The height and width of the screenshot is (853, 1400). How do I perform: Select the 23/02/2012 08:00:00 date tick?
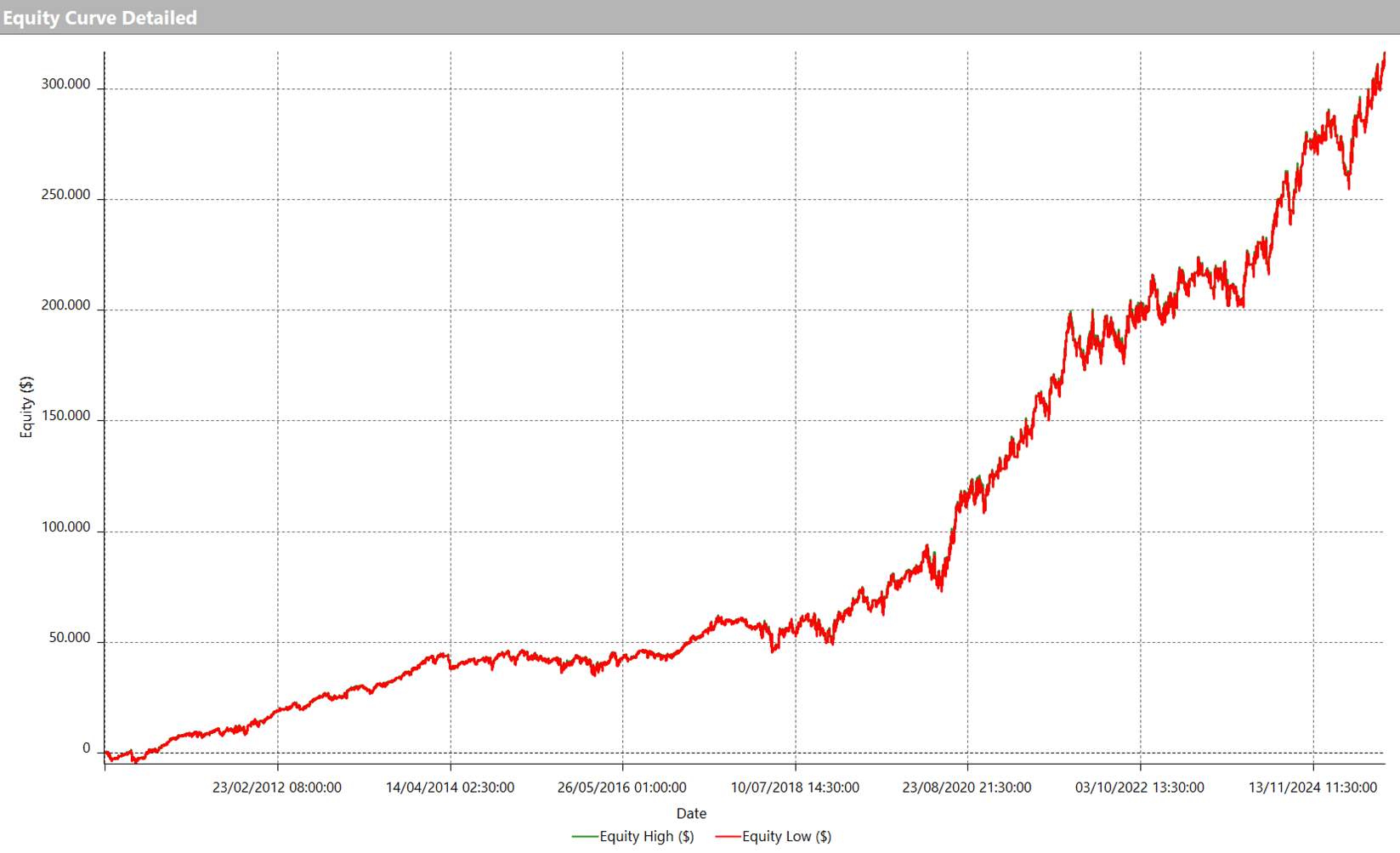pyautogui.click(x=277, y=788)
